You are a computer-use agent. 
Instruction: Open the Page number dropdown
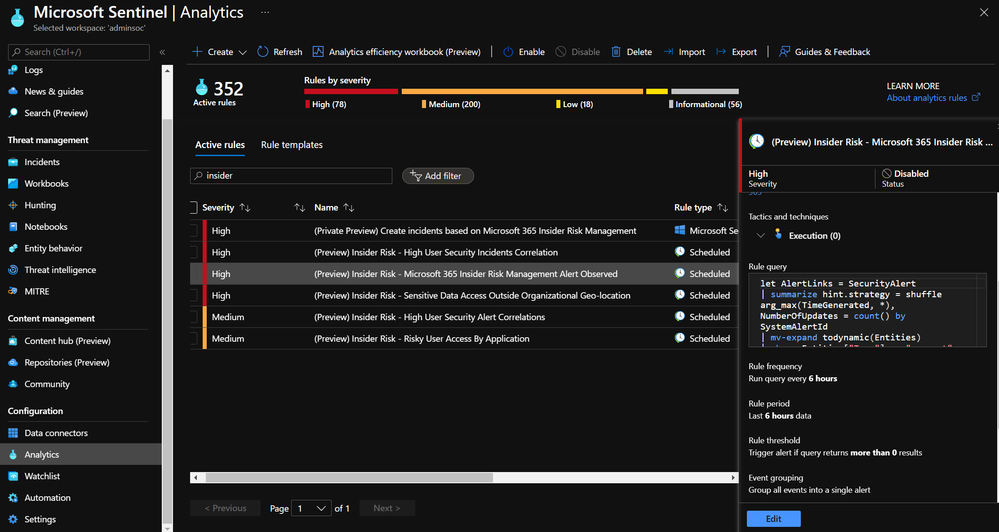[311, 508]
